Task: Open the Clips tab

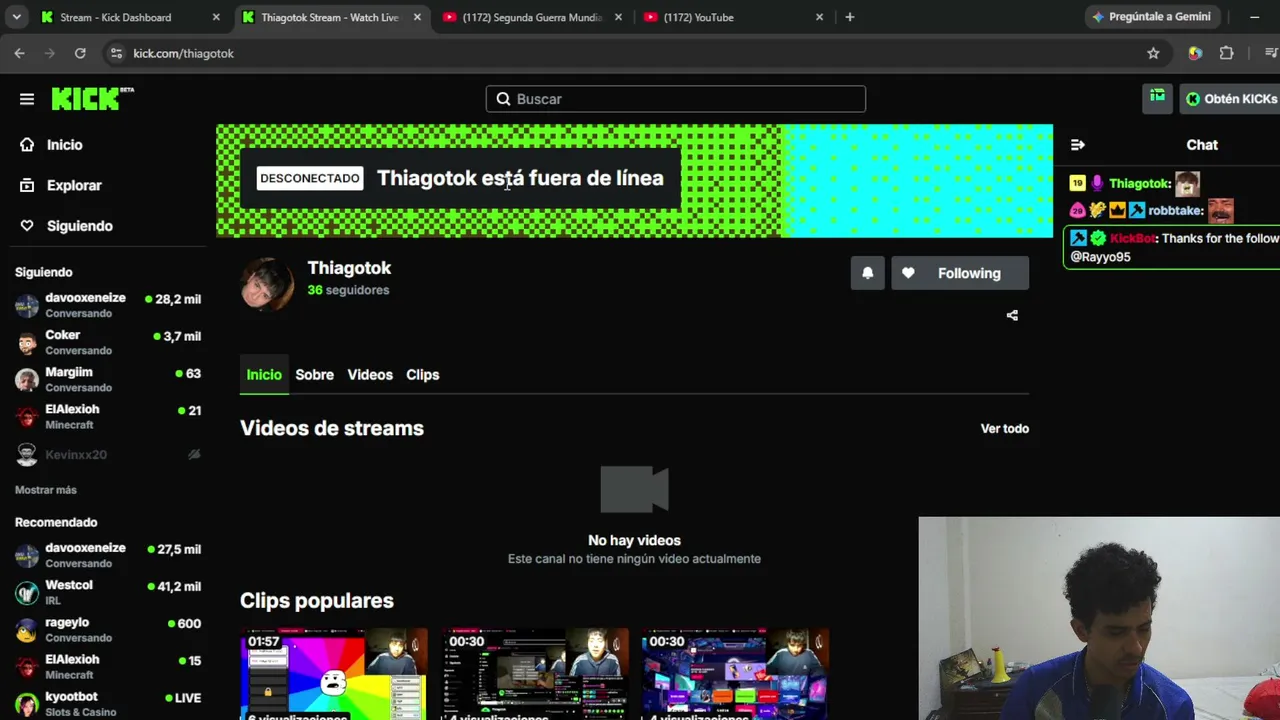Action: tap(423, 375)
